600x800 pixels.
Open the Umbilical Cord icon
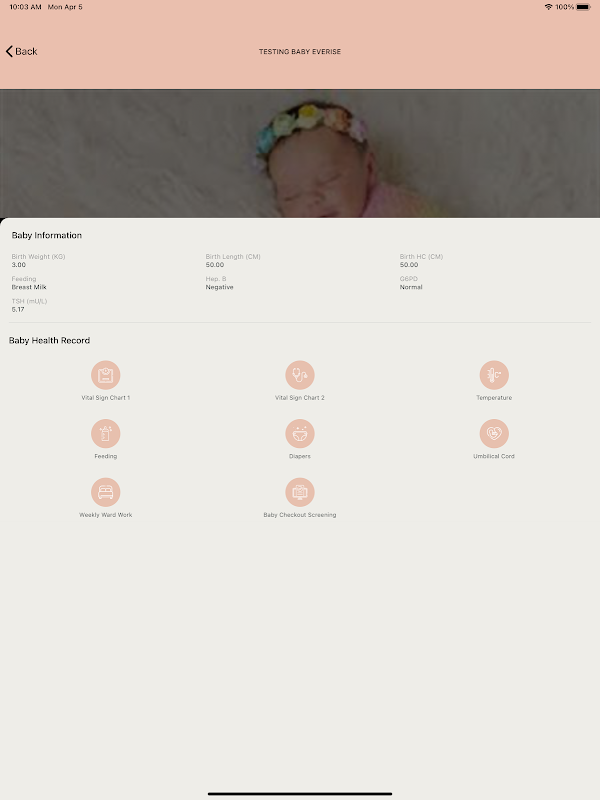[494, 434]
